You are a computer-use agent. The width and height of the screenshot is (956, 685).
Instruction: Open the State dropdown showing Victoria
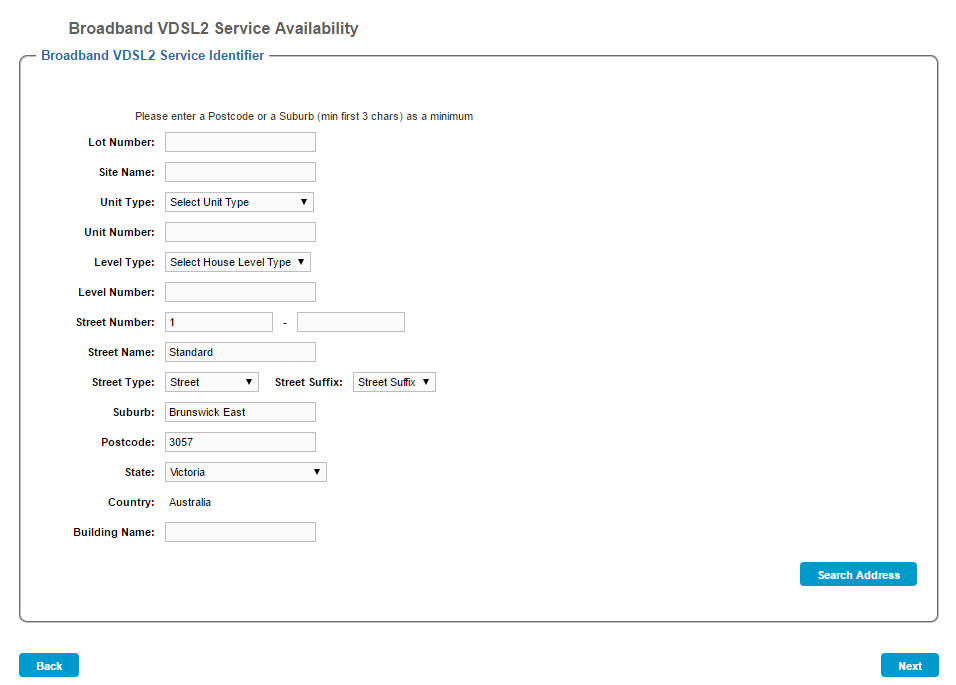pyautogui.click(x=245, y=472)
